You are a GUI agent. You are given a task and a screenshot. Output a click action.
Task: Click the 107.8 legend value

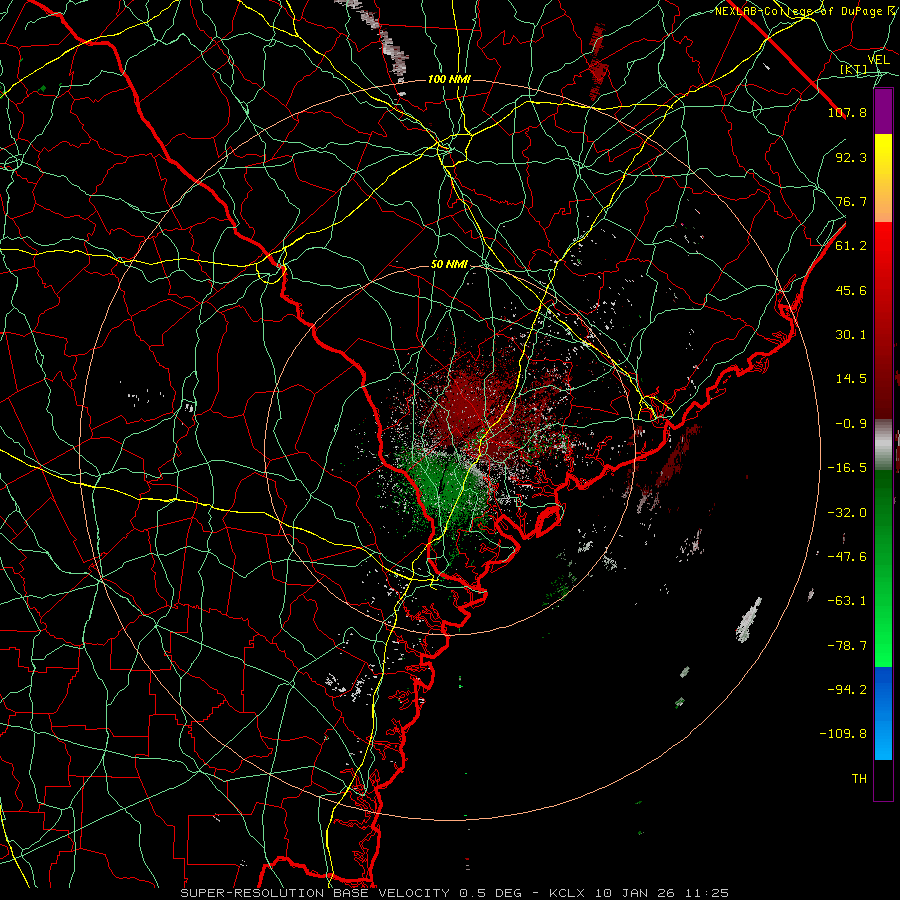point(847,112)
